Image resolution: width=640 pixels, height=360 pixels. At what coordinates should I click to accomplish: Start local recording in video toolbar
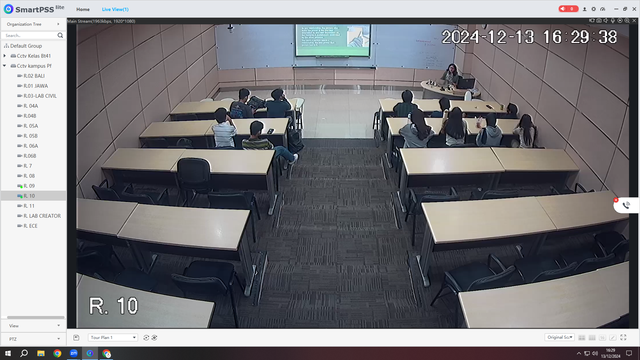coord(592,20)
